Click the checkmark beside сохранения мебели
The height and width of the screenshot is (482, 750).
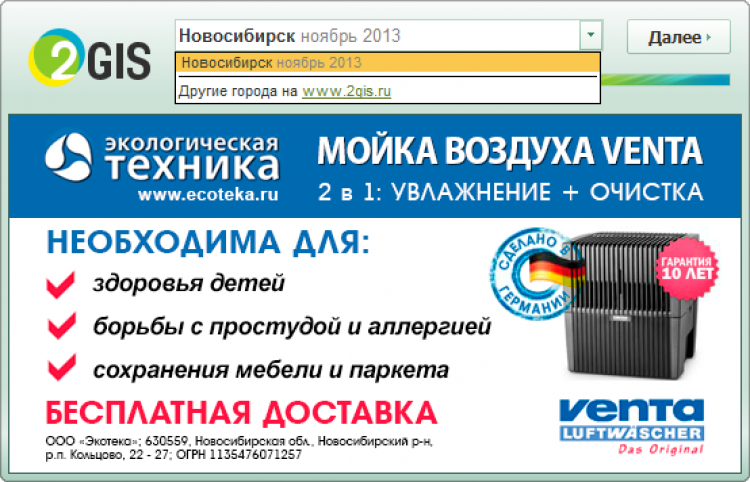tap(62, 367)
